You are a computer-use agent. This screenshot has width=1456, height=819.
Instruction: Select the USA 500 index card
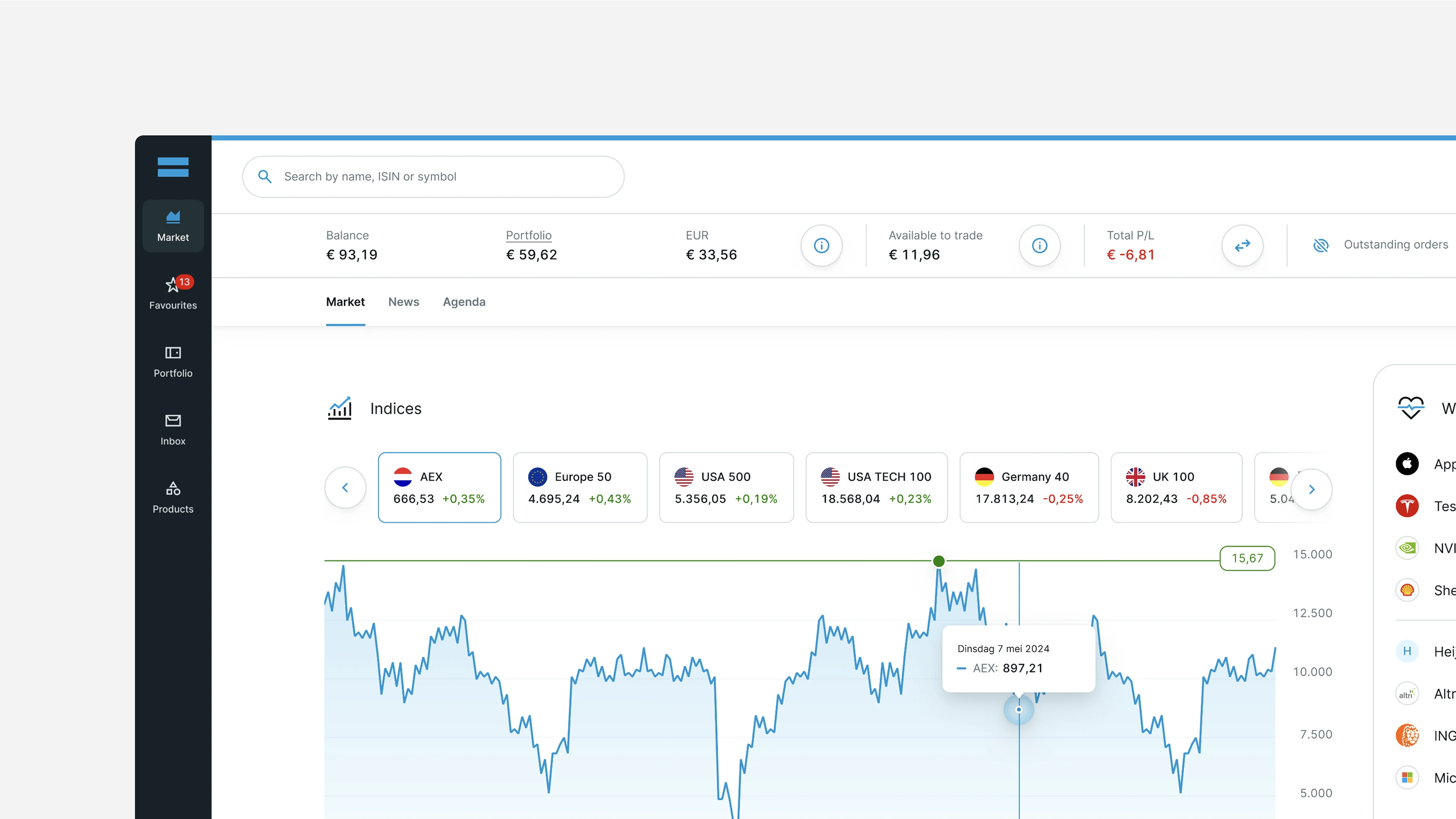726,487
